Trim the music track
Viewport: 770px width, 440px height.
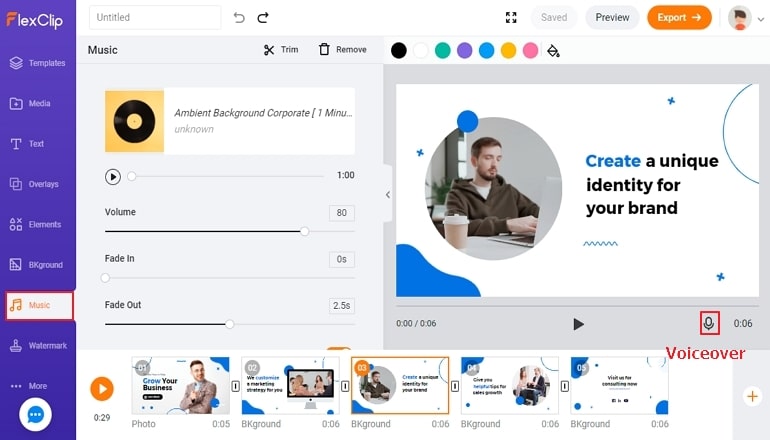point(281,50)
